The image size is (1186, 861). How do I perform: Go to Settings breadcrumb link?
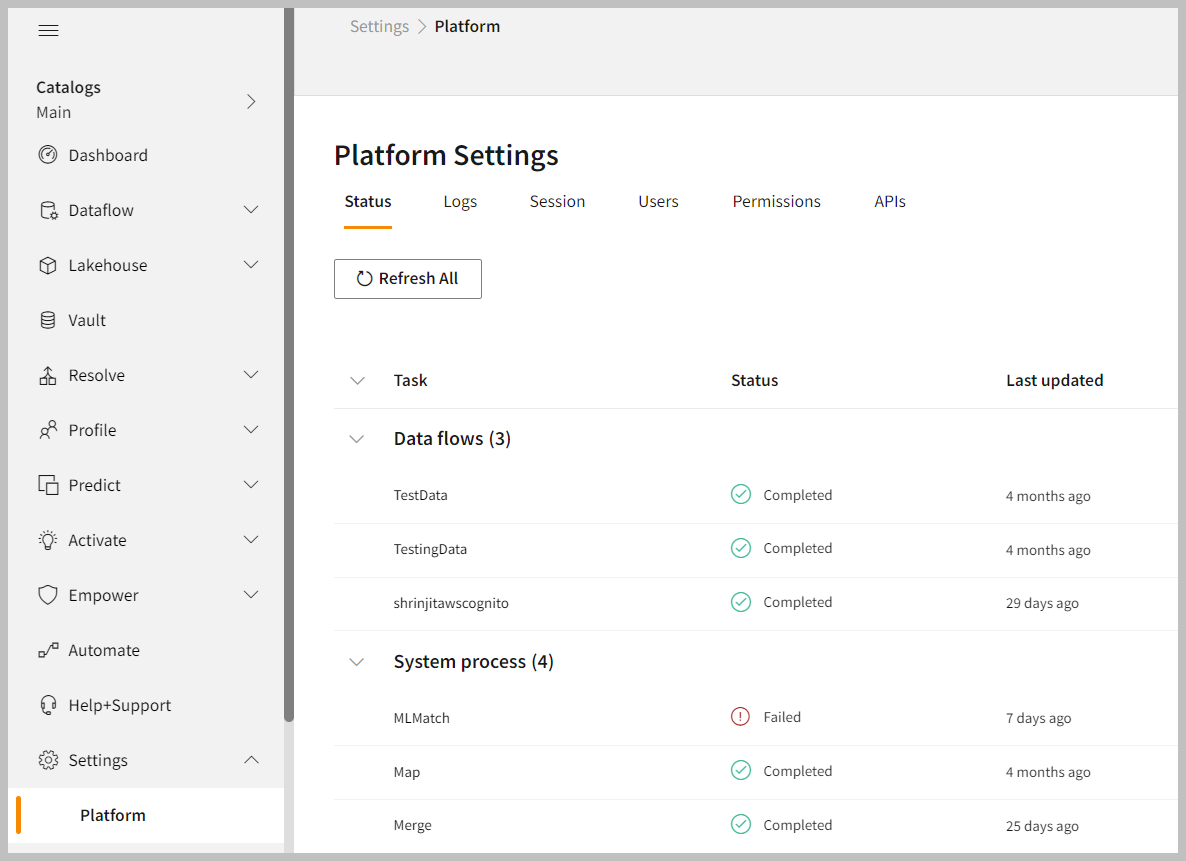click(379, 27)
